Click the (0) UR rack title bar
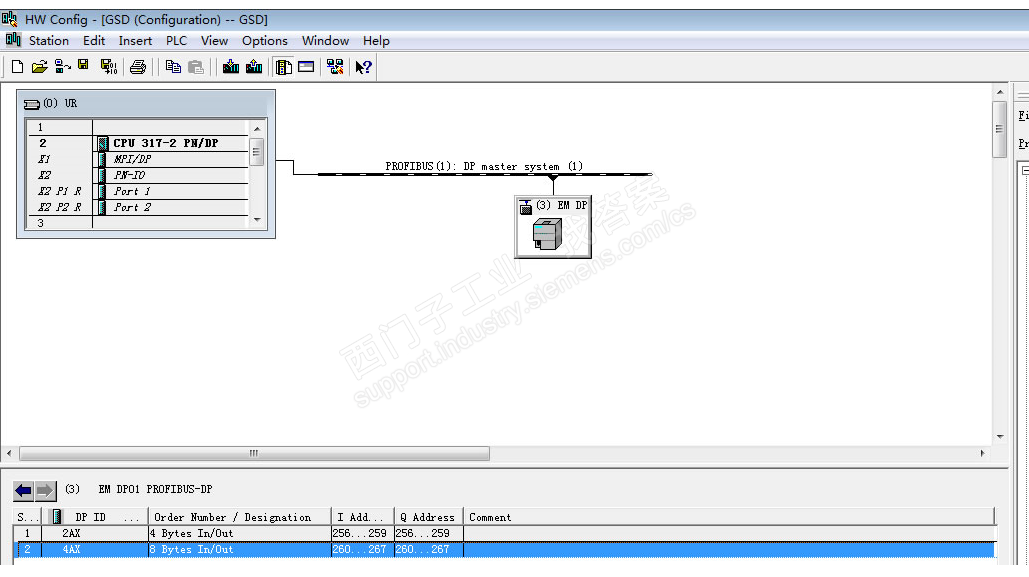The height and width of the screenshot is (577, 1029). point(146,104)
